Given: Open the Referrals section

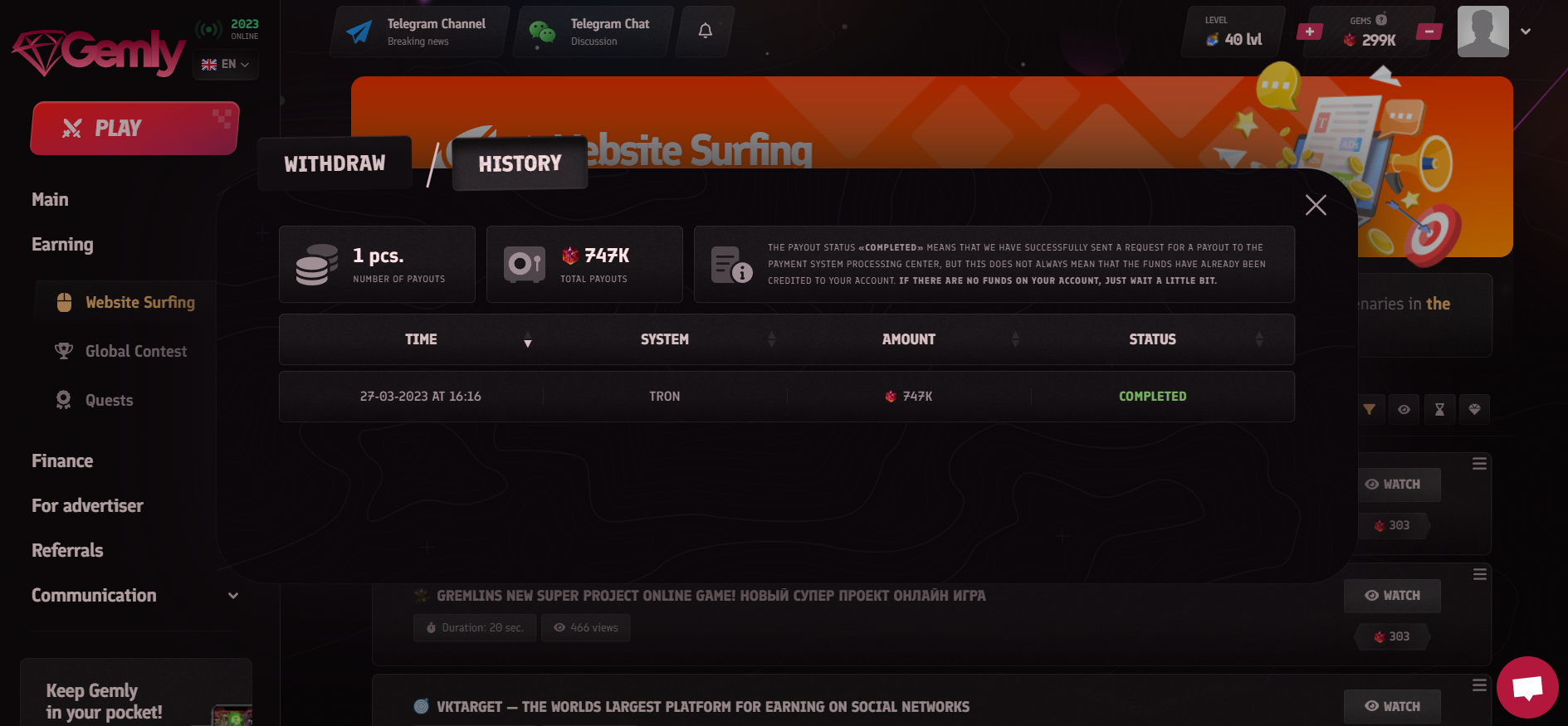Looking at the screenshot, I should click(x=67, y=550).
